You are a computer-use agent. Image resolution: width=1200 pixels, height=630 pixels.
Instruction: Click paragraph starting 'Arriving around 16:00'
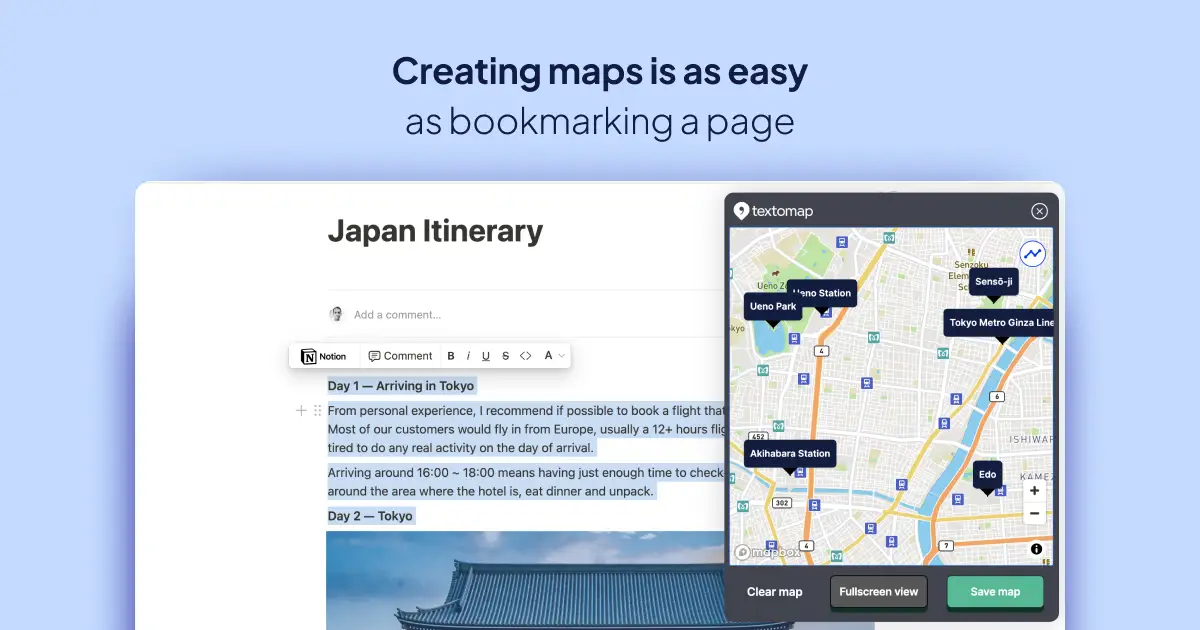(x=526, y=482)
